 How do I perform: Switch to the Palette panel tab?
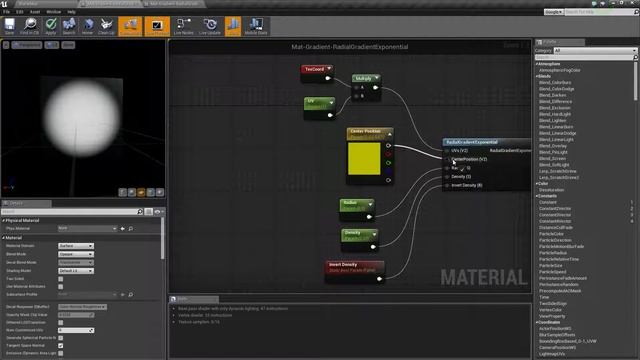click(560, 42)
